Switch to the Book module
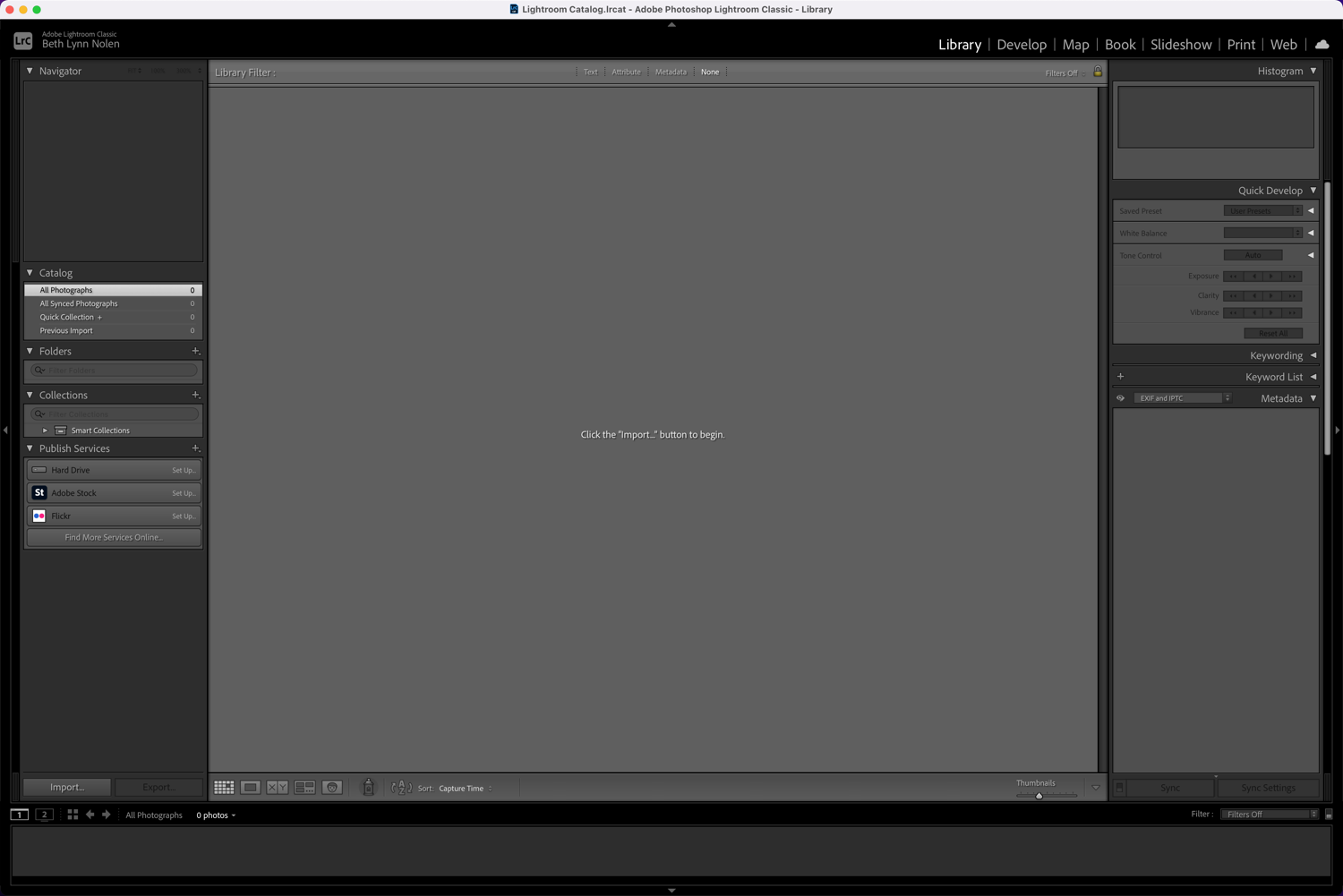Screen dimensions: 1343x896 [x=1120, y=44]
